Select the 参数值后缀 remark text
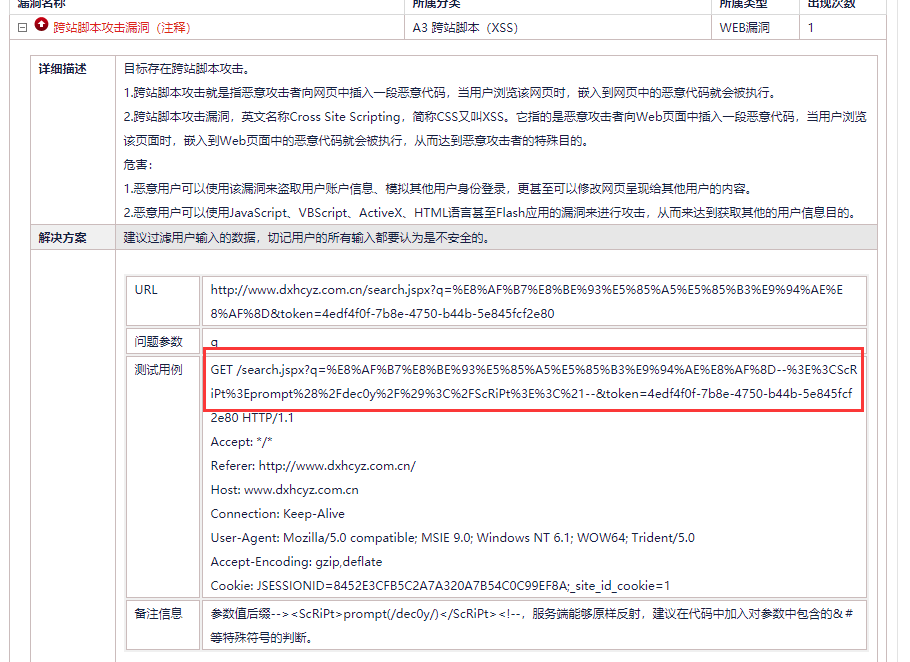Screen dimensions: 910x662 point(532,625)
